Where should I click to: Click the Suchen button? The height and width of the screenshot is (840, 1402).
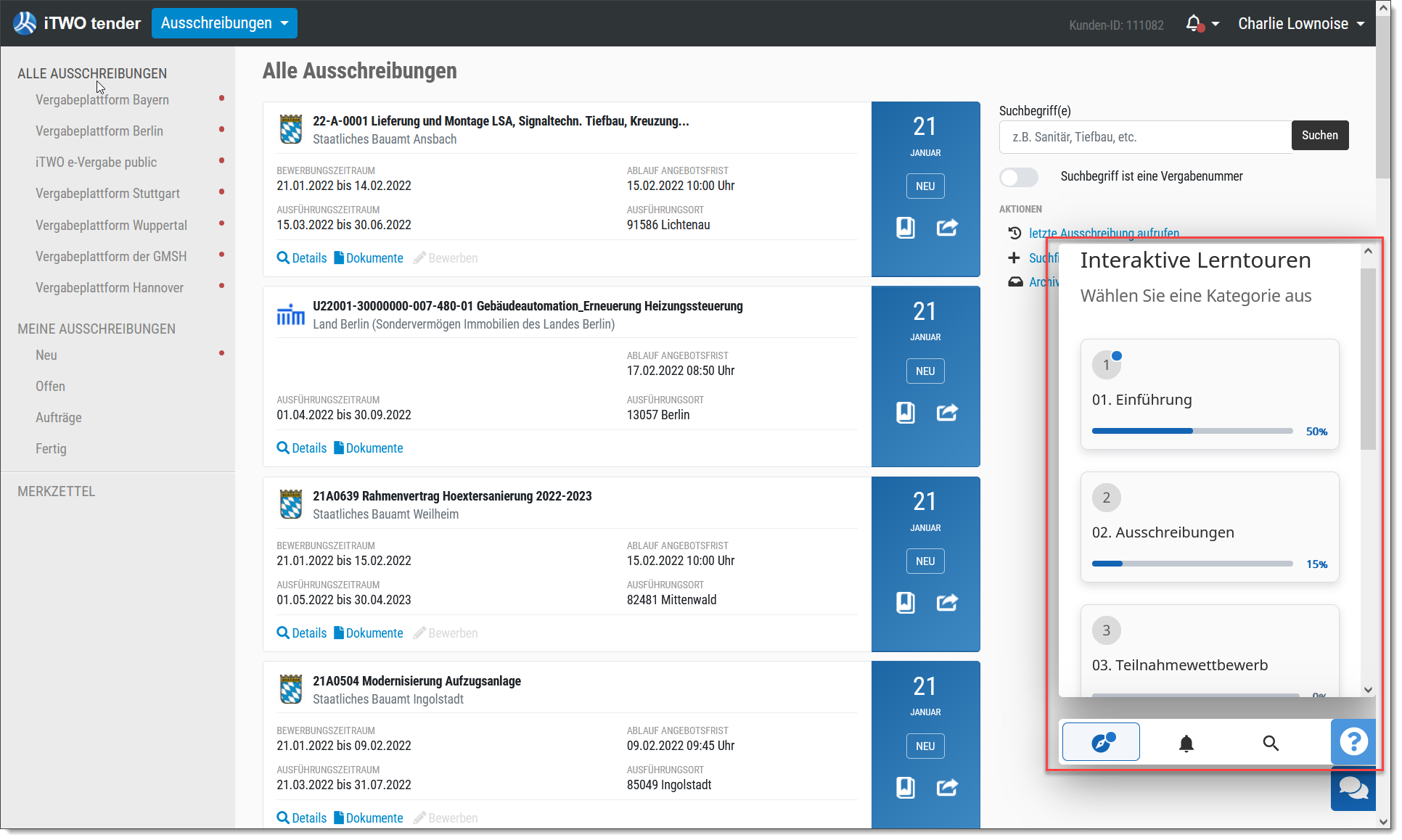[x=1319, y=136]
